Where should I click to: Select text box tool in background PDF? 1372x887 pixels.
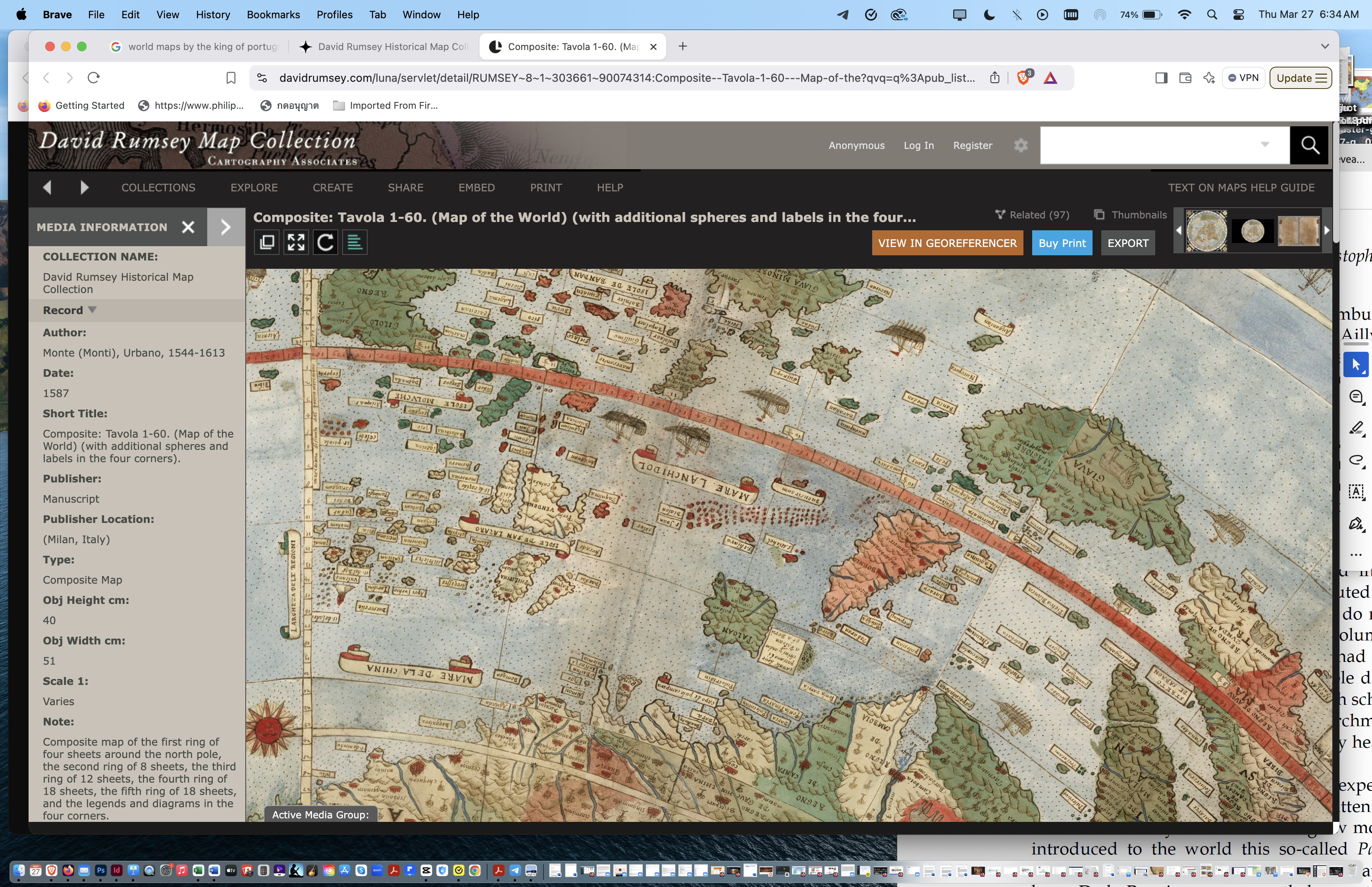point(1356,492)
